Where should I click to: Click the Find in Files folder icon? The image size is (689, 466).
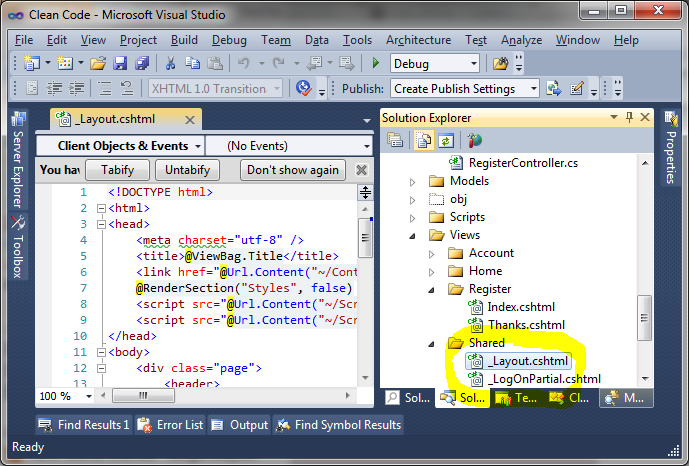click(x=500, y=64)
